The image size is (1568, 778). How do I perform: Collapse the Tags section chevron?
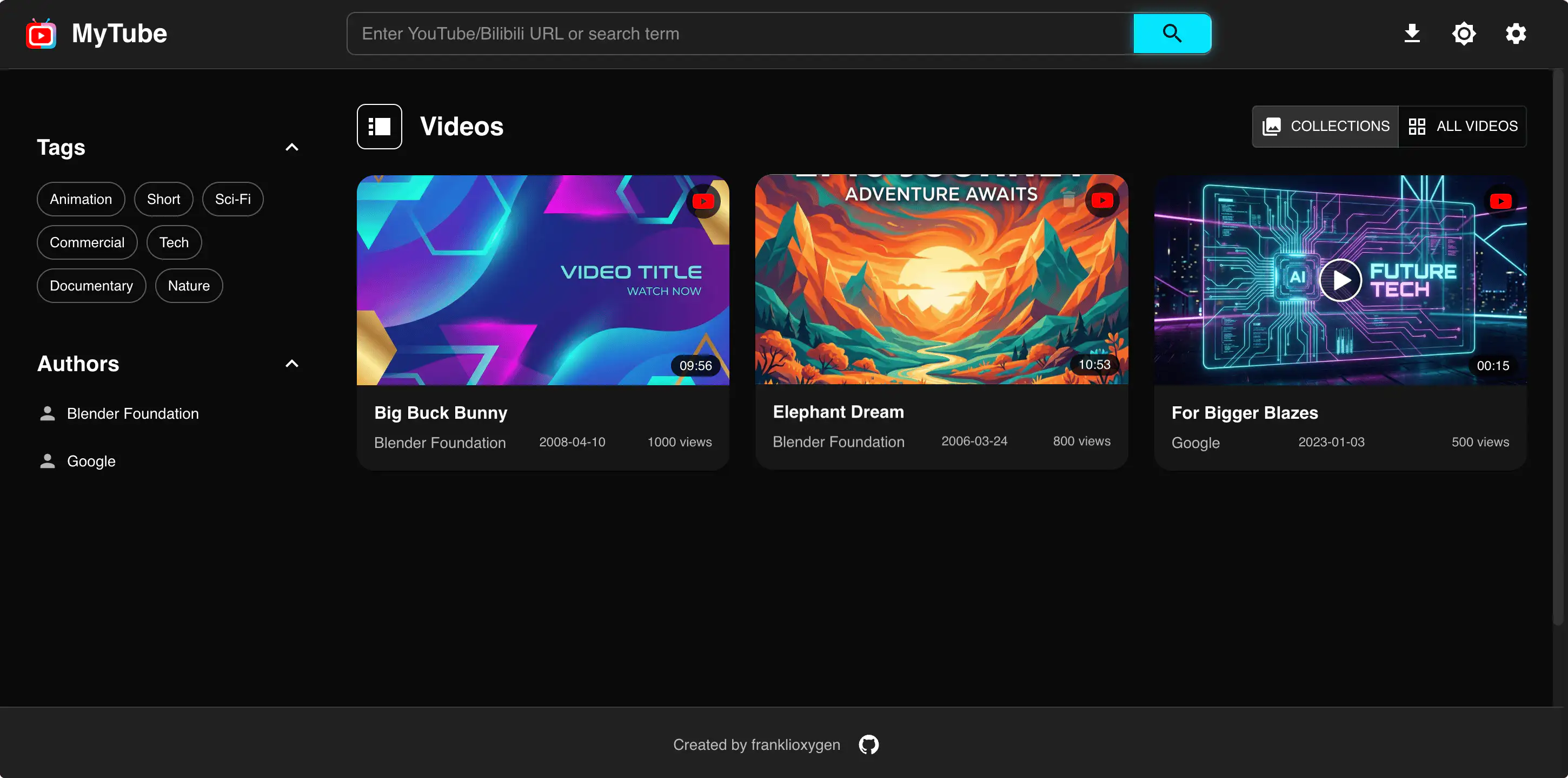[x=291, y=148]
